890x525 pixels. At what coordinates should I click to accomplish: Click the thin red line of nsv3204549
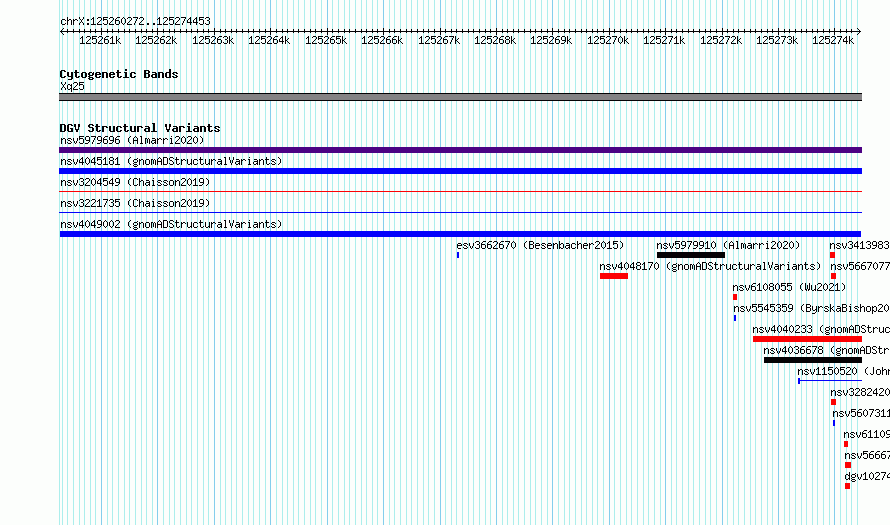click(x=460, y=192)
